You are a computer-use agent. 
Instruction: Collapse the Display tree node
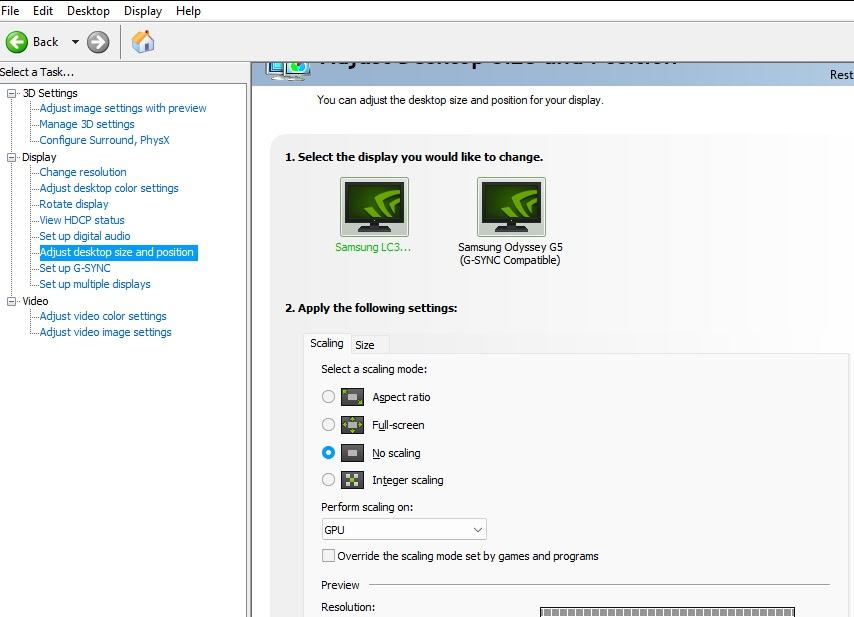click(11, 157)
